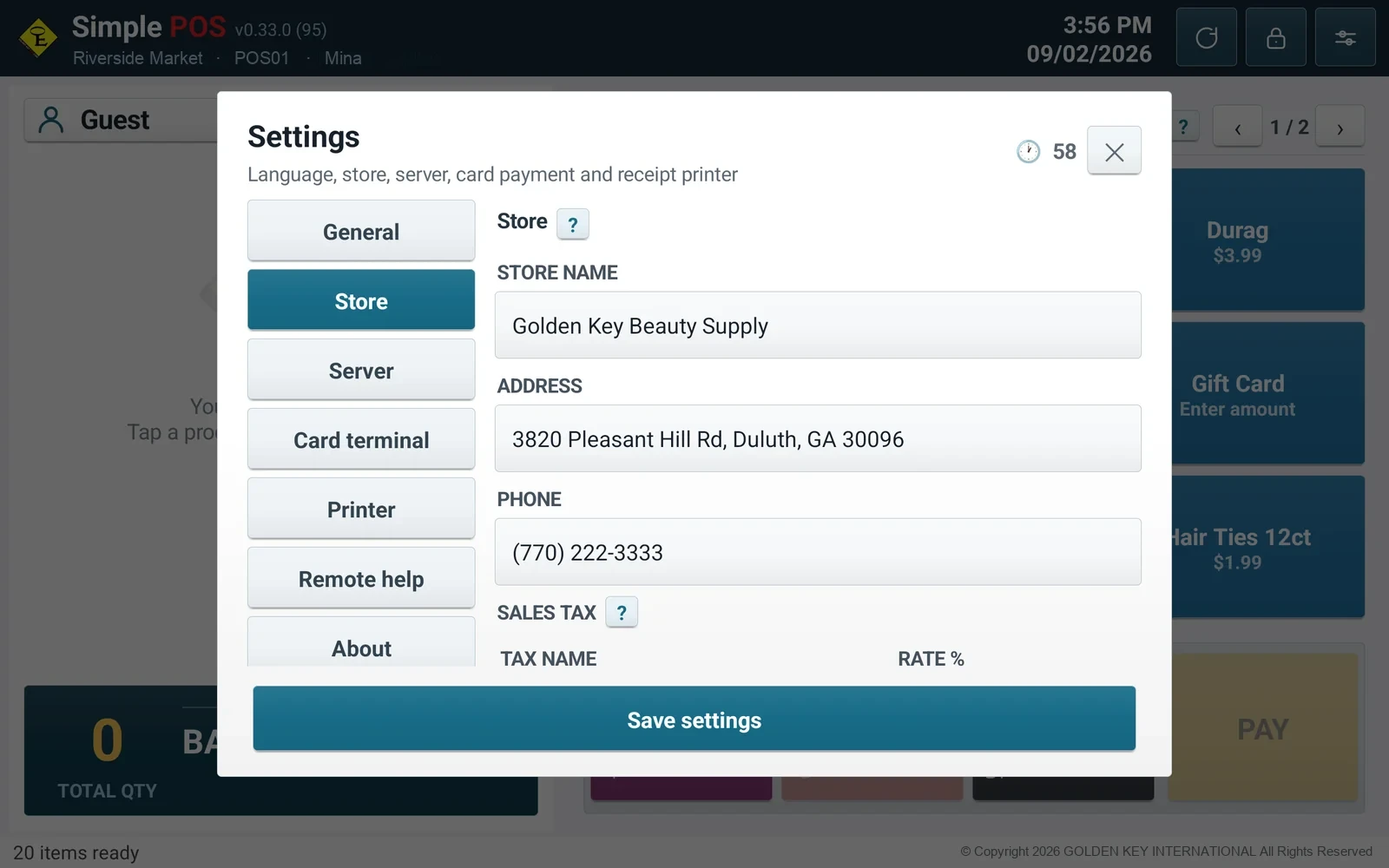This screenshot has width=1389, height=868.
Task: Click the session timer clock icon
Action: [1028, 152]
